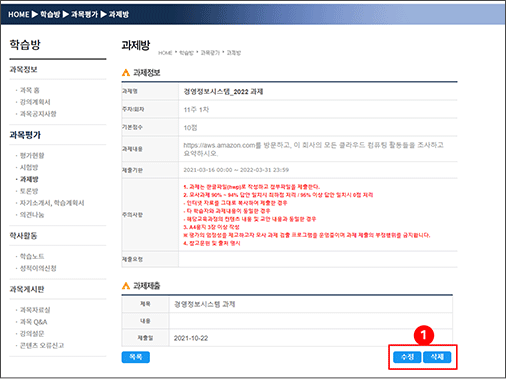The height and width of the screenshot is (379, 506).
Task: Open 시험방 in the sidebar
Action: coord(29,167)
